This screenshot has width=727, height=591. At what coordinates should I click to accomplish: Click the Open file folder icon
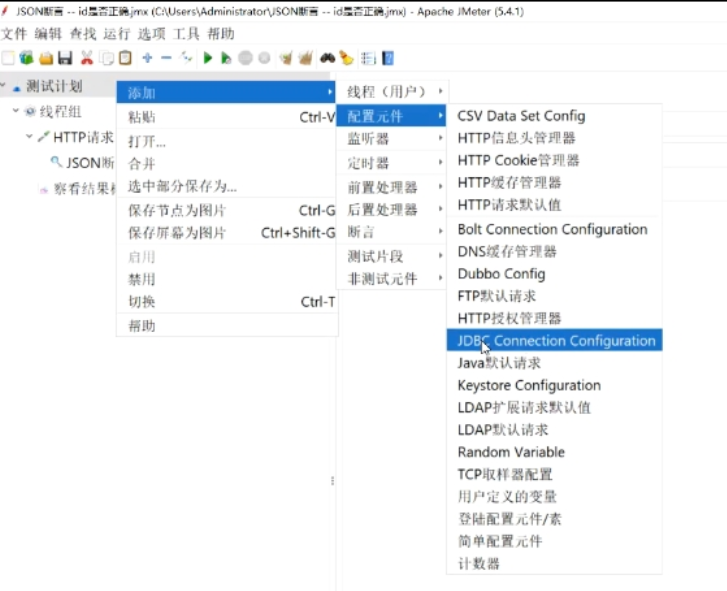(46, 58)
